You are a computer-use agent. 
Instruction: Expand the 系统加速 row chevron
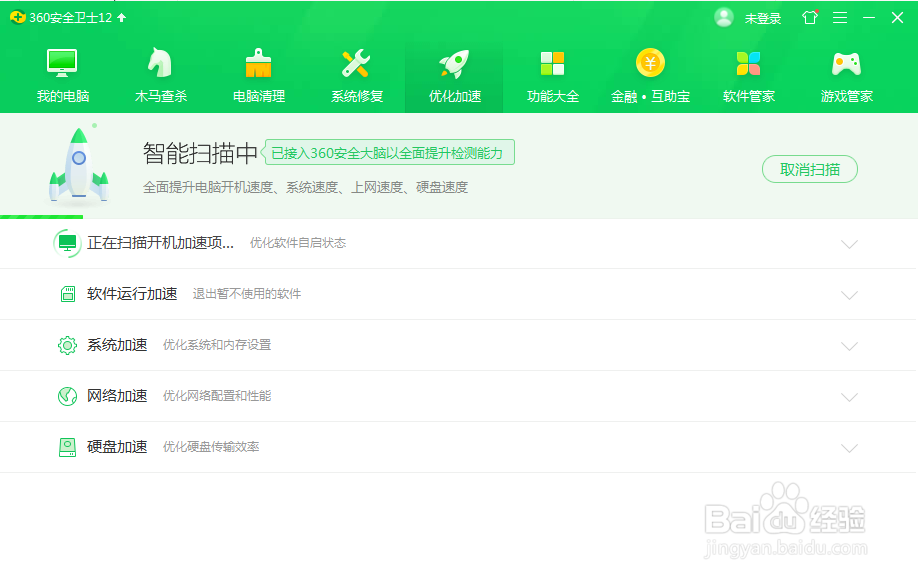pyautogui.click(x=849, y=346)
